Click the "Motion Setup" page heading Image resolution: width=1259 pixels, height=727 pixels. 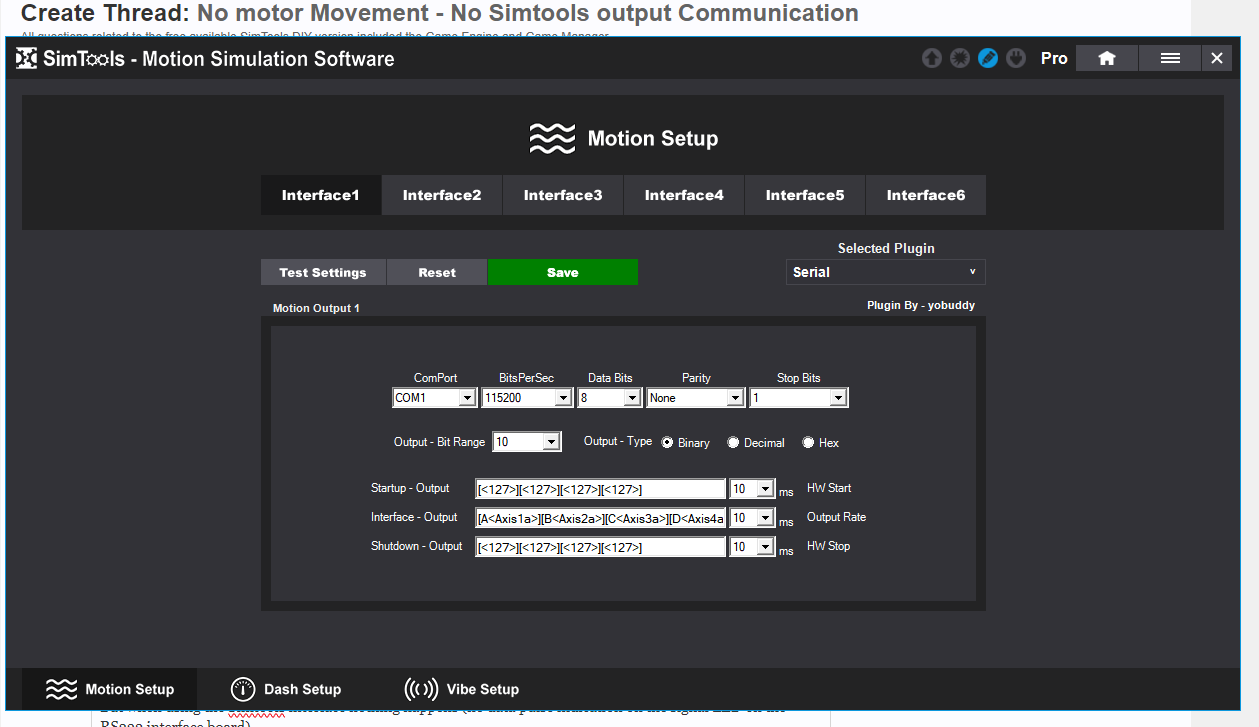[653, 138]
